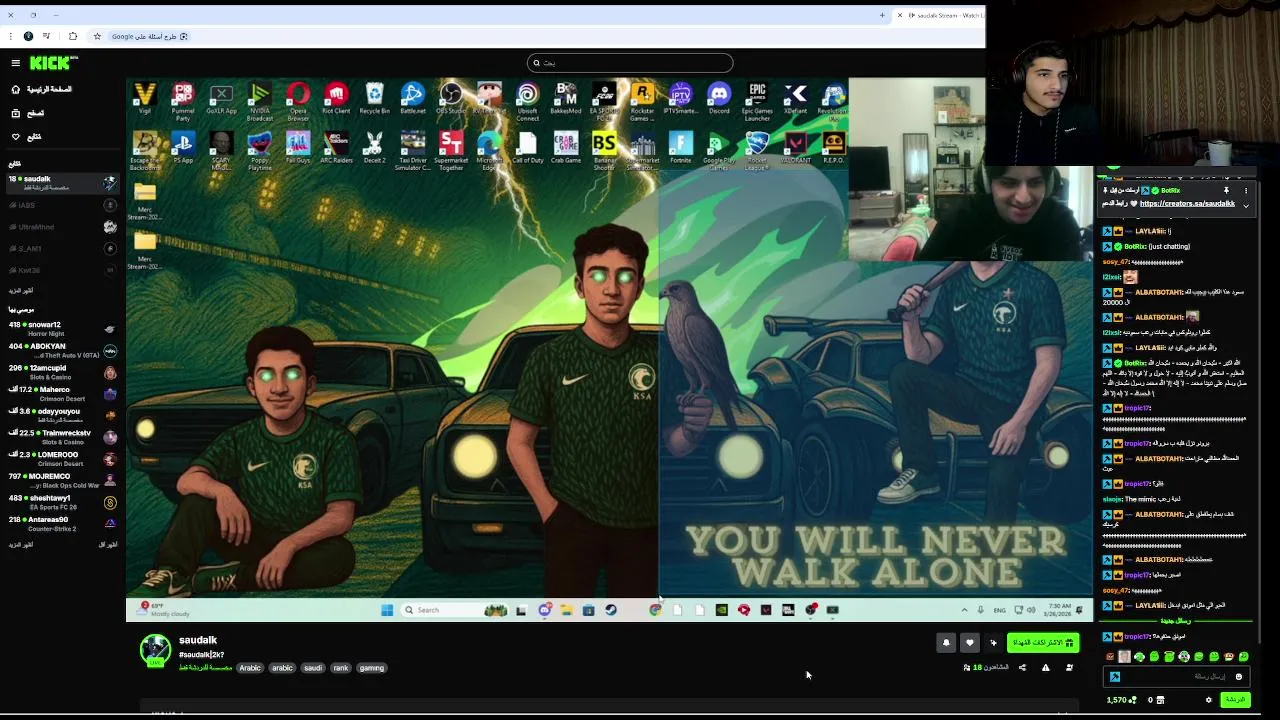Click the NVIDIA Broadcast desktop icon

pyautogui.click(x=259, y=101)
